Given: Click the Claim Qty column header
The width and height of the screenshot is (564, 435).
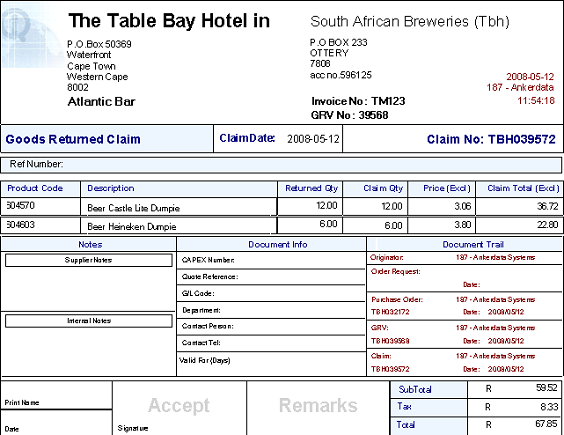Looking at the screenshot, I should point(383,189).
